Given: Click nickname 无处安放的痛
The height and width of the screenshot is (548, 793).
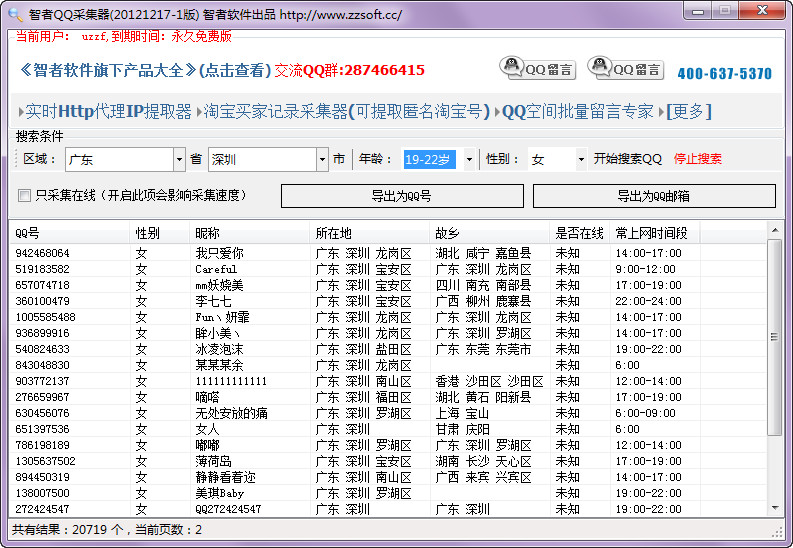Looking at the screenshot, I should pyautogui.click(x=232, y=413).
